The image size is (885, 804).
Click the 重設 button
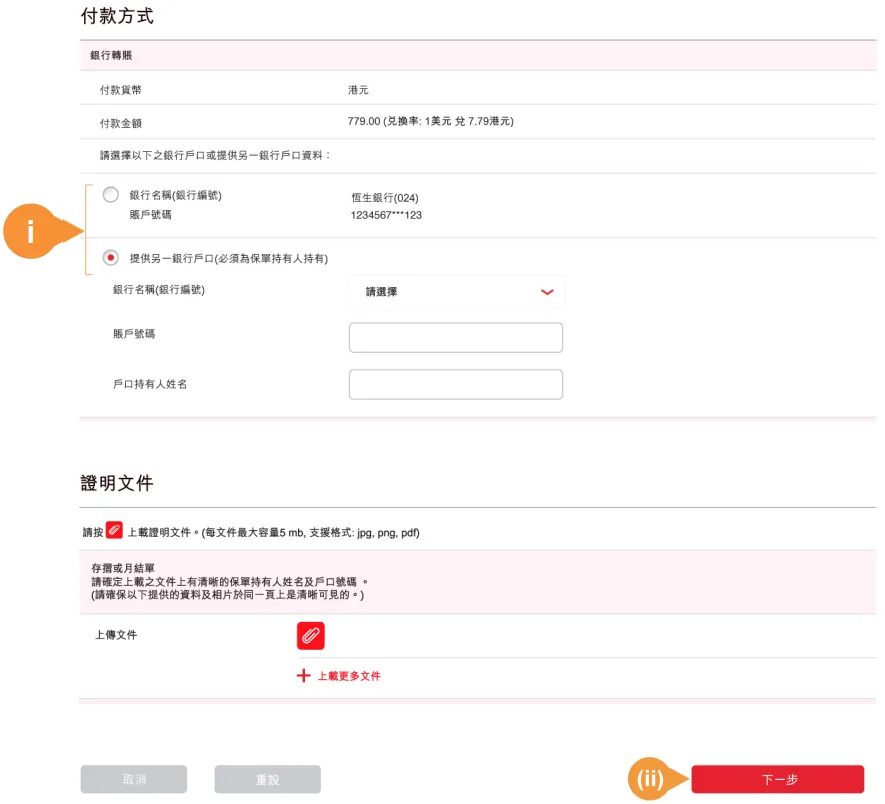coord(268,779)
